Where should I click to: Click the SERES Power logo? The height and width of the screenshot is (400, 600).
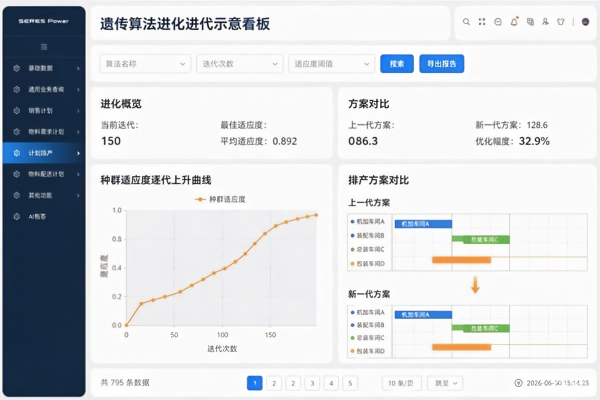44,21
